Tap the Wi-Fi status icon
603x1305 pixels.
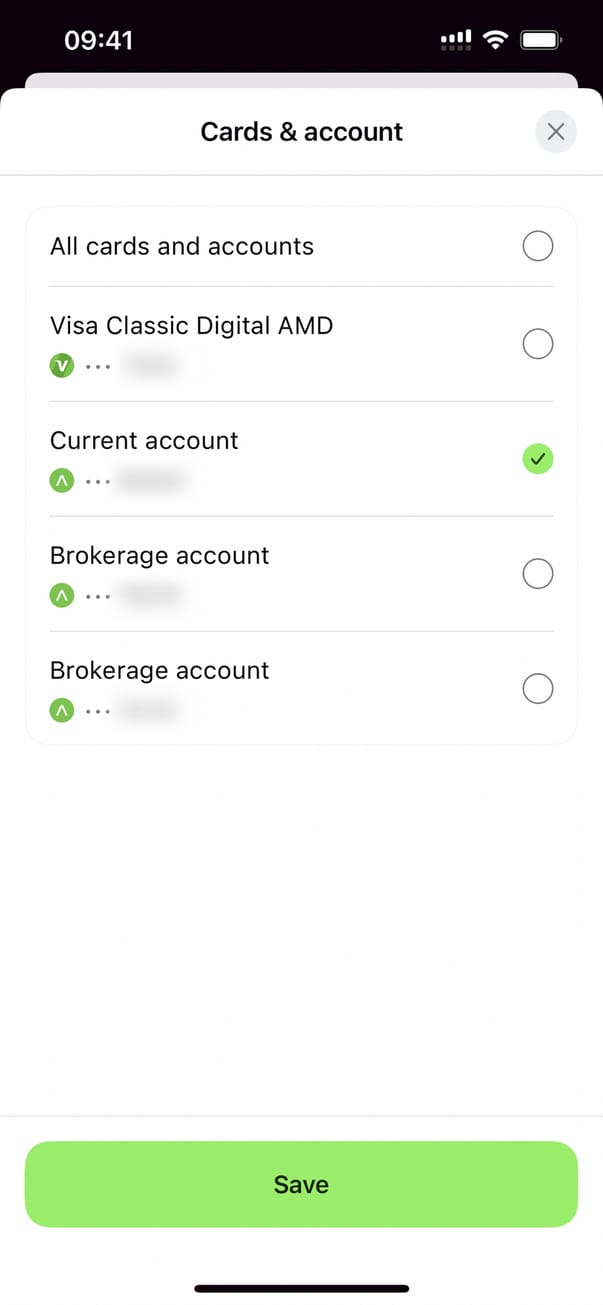[x=494, y=40]
